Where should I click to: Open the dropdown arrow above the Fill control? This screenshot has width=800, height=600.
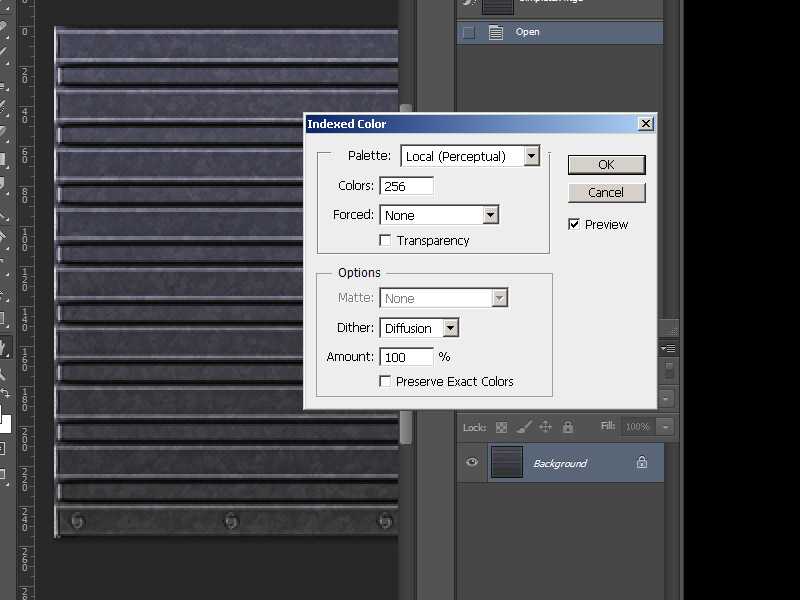pos(666,399)
